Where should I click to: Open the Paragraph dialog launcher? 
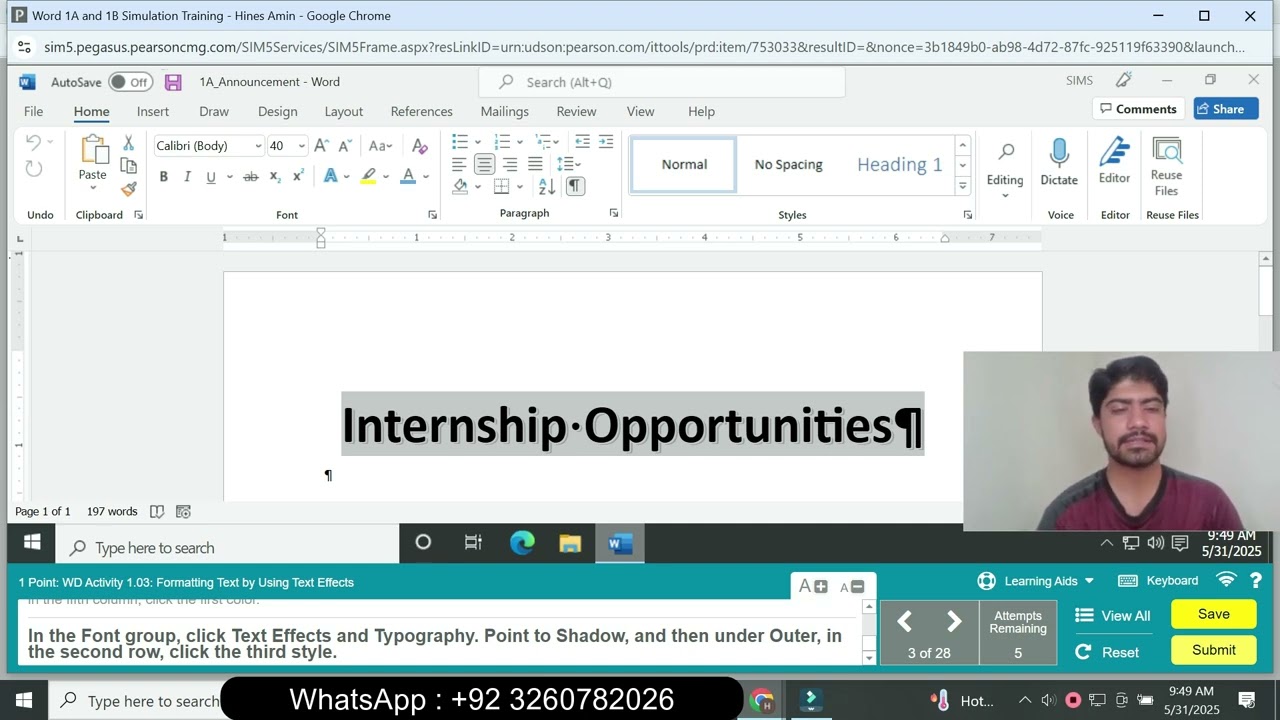pyautogui.click(x=613, y=213)
